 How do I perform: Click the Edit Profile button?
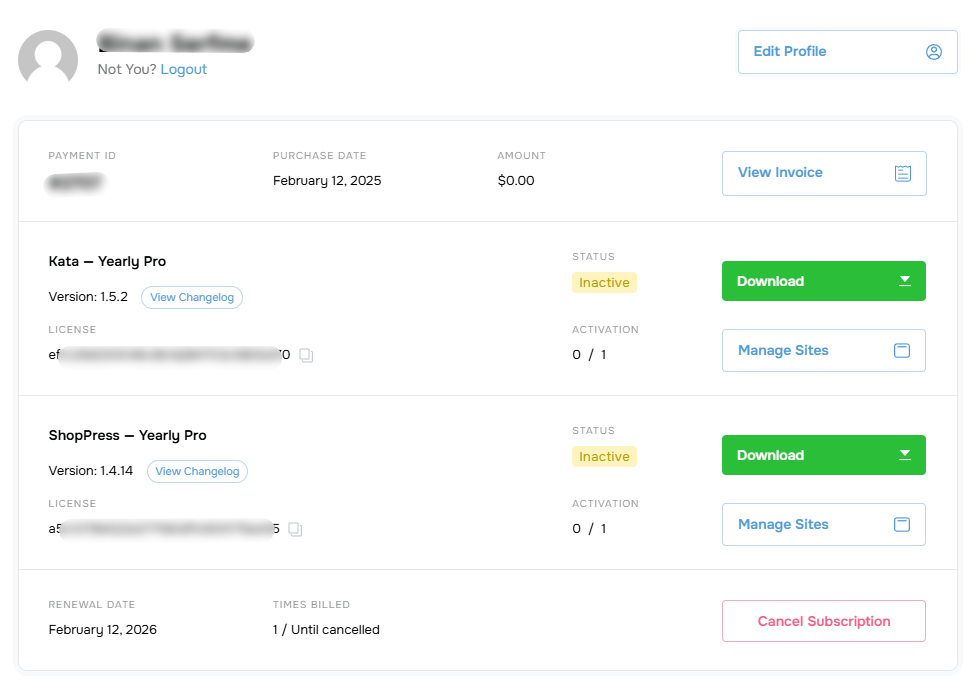click(847, 52)
